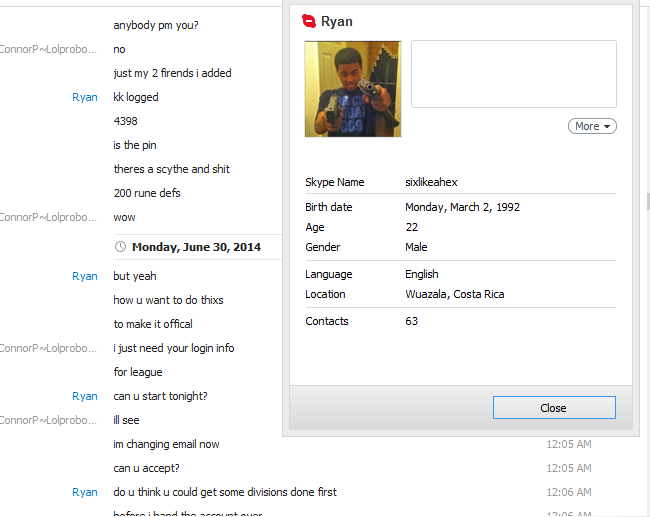This screenshot has width=650, height=517.
Task: Click the location Wuazala, Costa Rica
Action: (x=454, y=294)
